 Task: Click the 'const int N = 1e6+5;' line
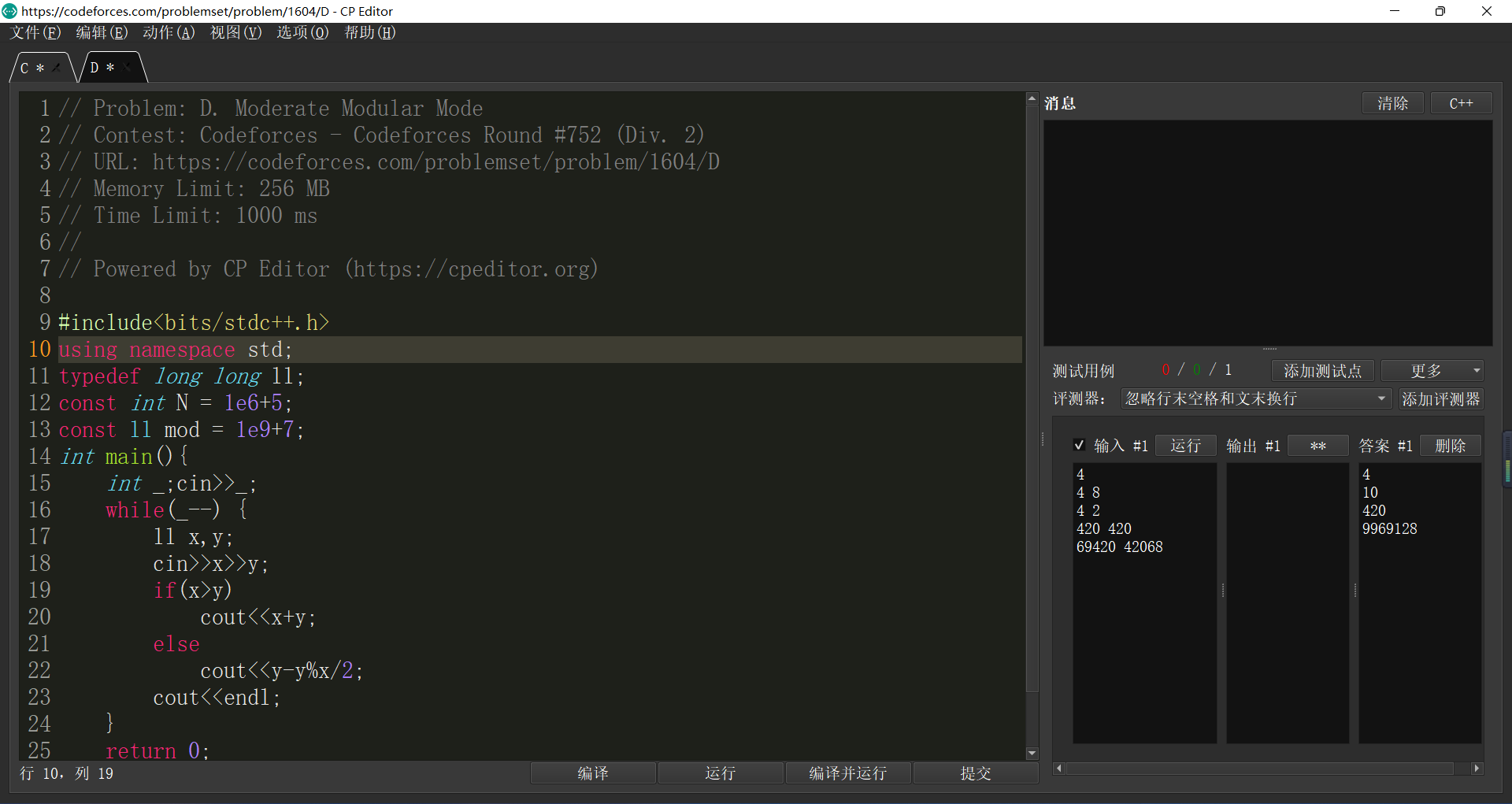point(176,403)
